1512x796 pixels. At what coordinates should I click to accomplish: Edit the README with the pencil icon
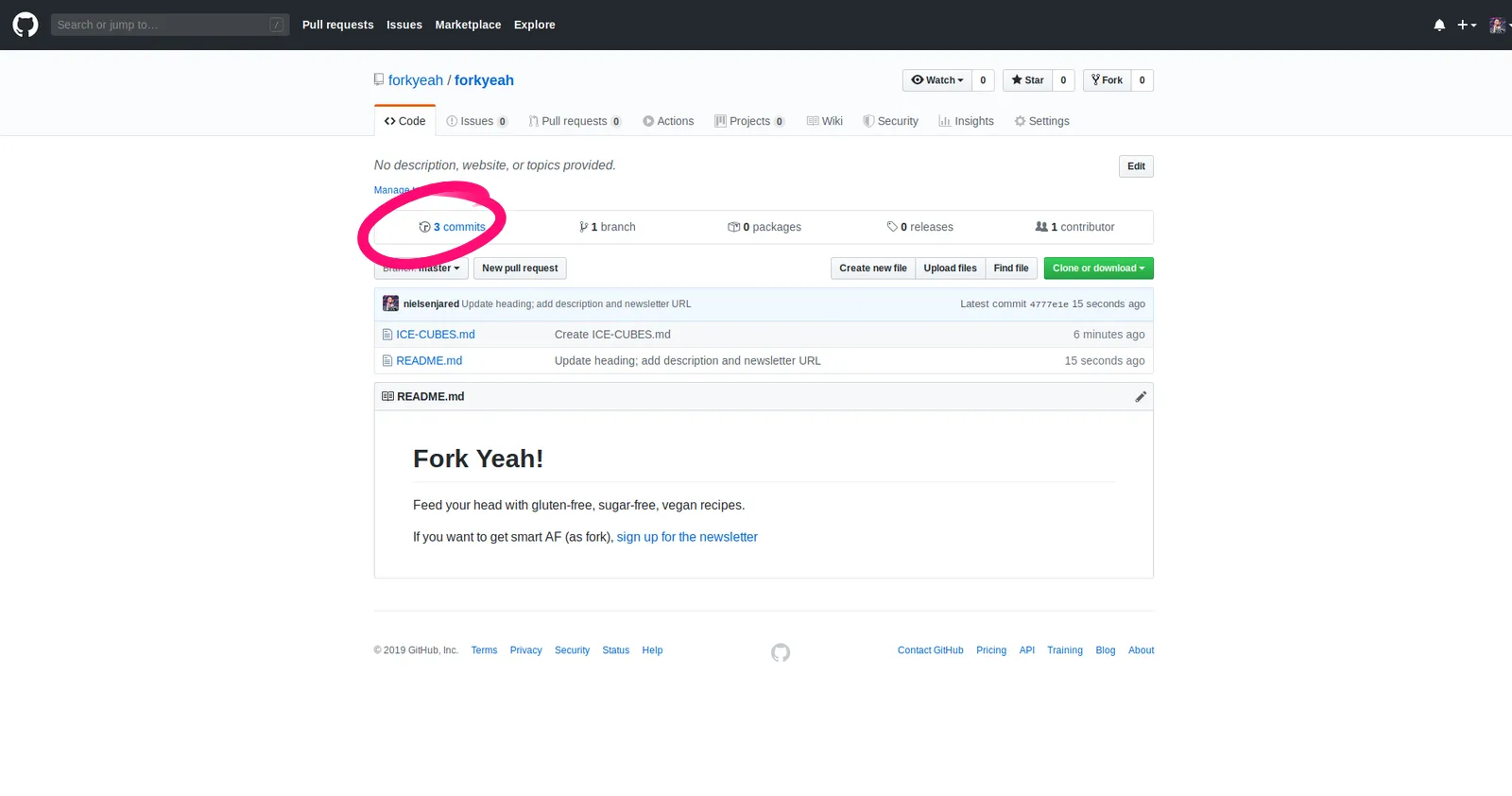(1141, 397)
